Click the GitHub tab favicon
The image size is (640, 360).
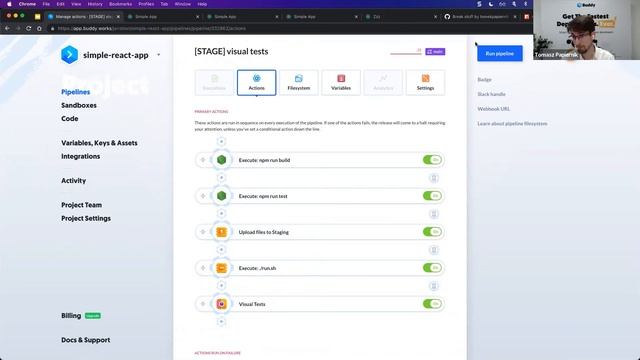447,17
